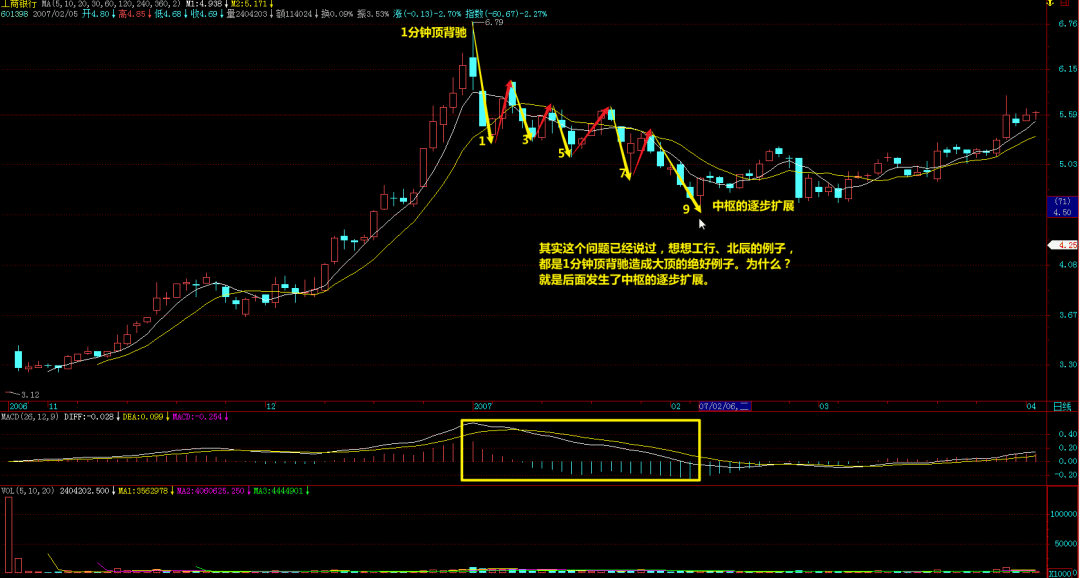
Task: Click the 开4.80 open price value
Action: point(96,13)
